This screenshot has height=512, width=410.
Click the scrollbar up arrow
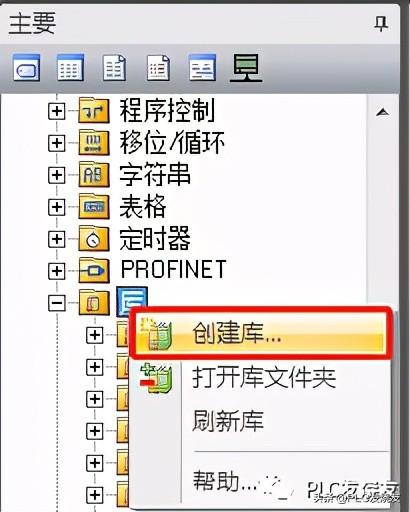(383, 112)
